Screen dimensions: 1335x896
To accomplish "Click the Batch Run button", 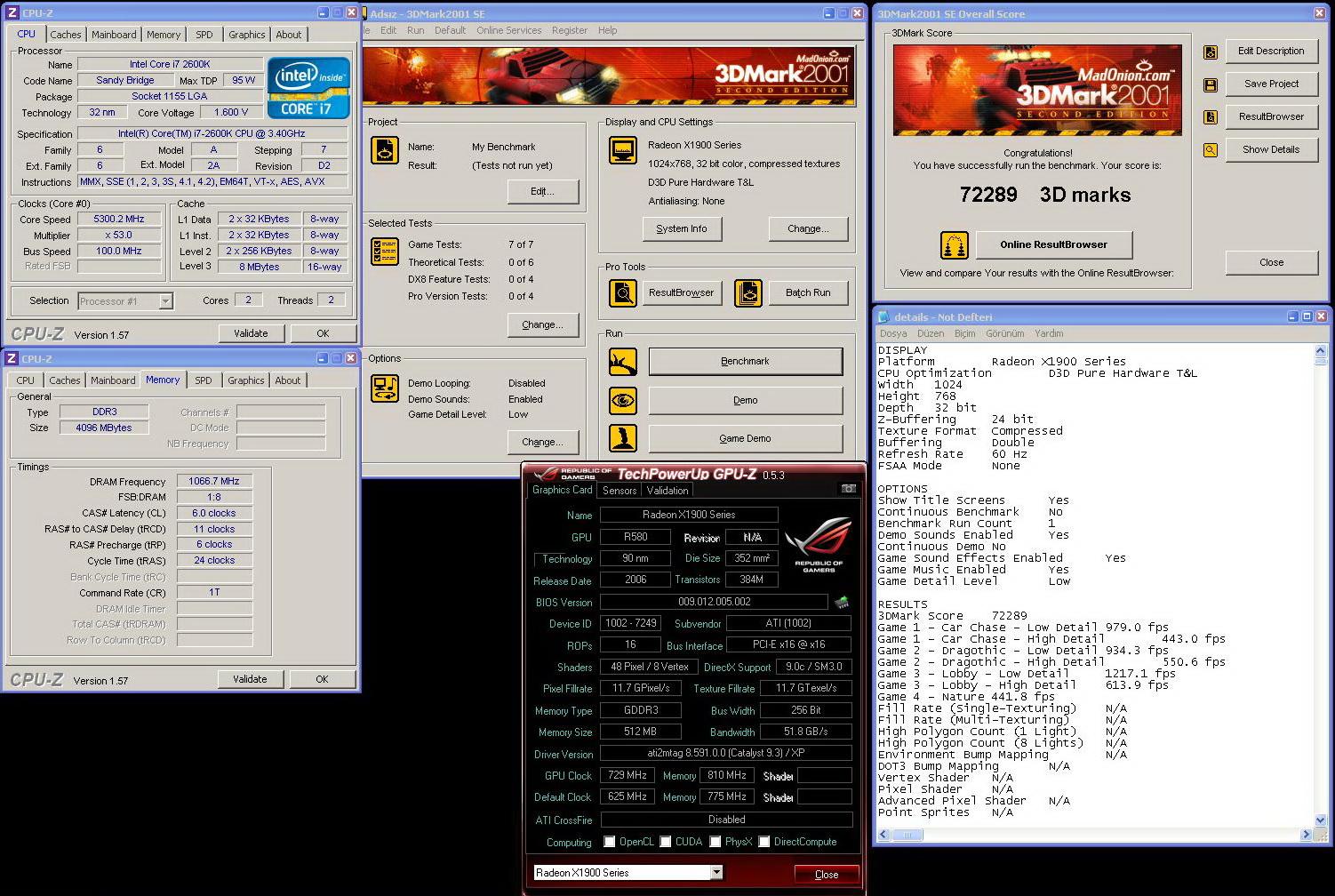I will point(808,292).
